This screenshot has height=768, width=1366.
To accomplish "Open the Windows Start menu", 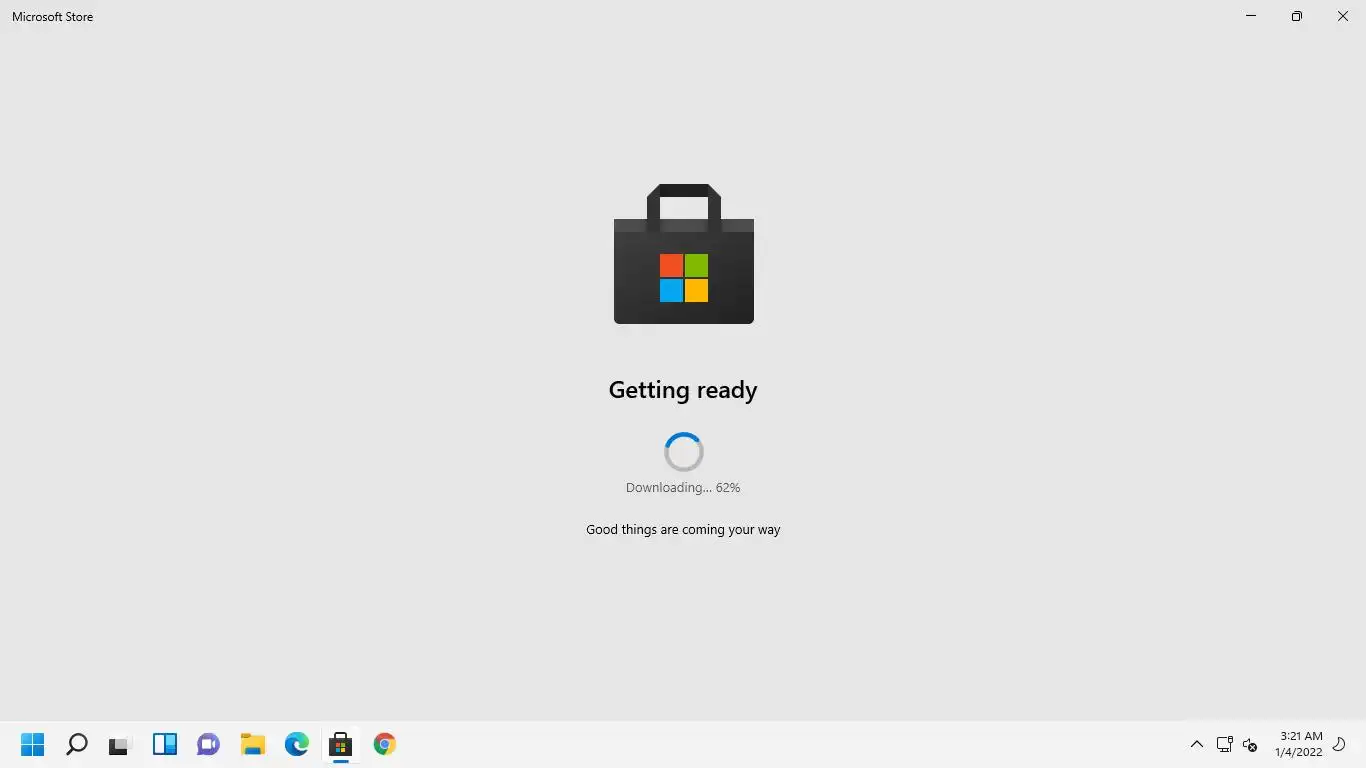I will point(33,744).
